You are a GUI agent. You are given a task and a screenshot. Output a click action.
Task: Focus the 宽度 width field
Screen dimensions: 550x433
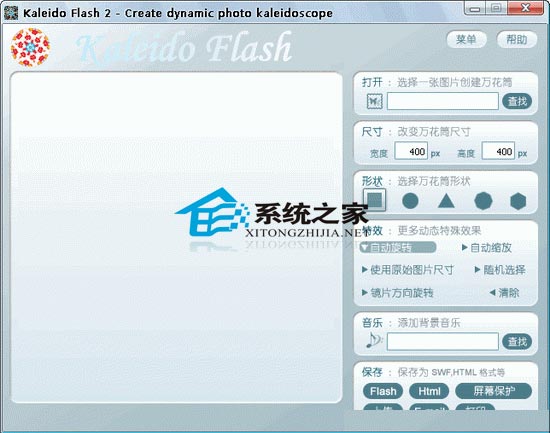tap(411, 151)
